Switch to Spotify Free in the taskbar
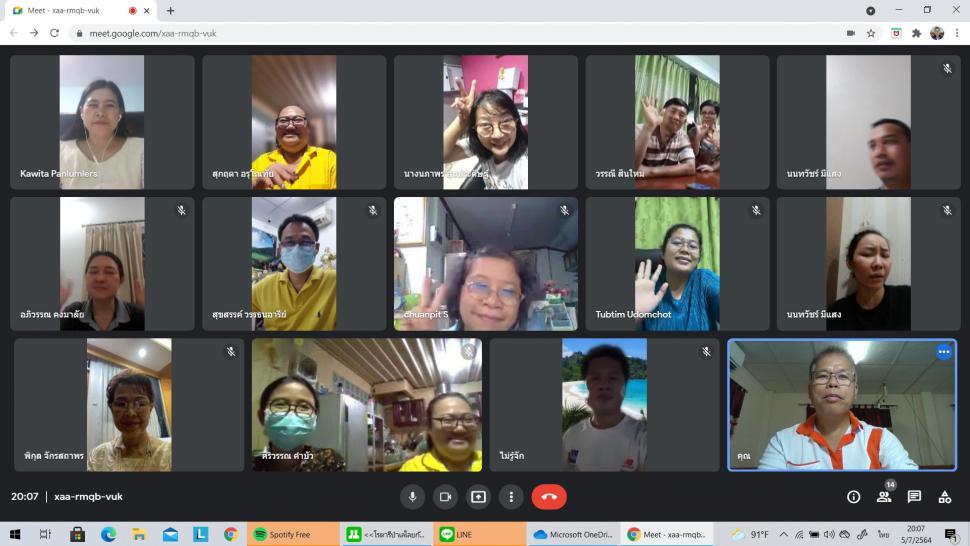 (x=290, y=535)
